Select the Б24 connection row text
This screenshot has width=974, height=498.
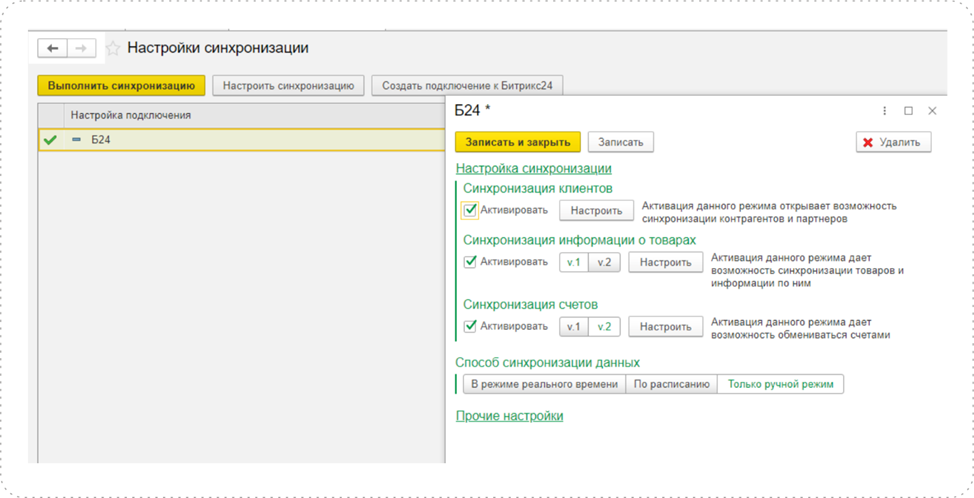[101, 140]
